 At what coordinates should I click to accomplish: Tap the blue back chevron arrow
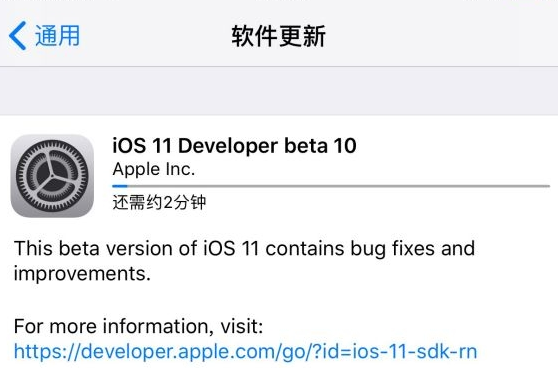point(17,35)
